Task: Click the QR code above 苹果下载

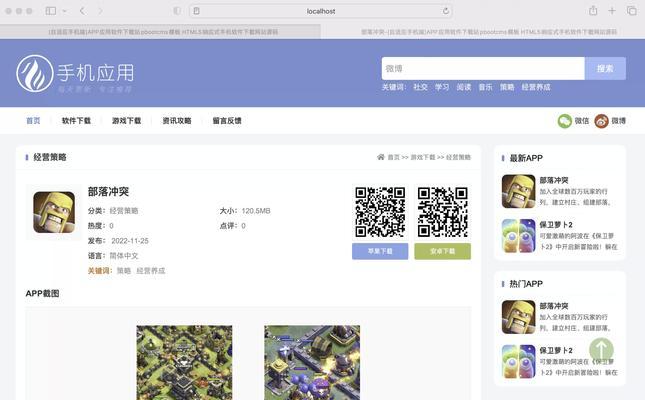Action: click(380, 212)
